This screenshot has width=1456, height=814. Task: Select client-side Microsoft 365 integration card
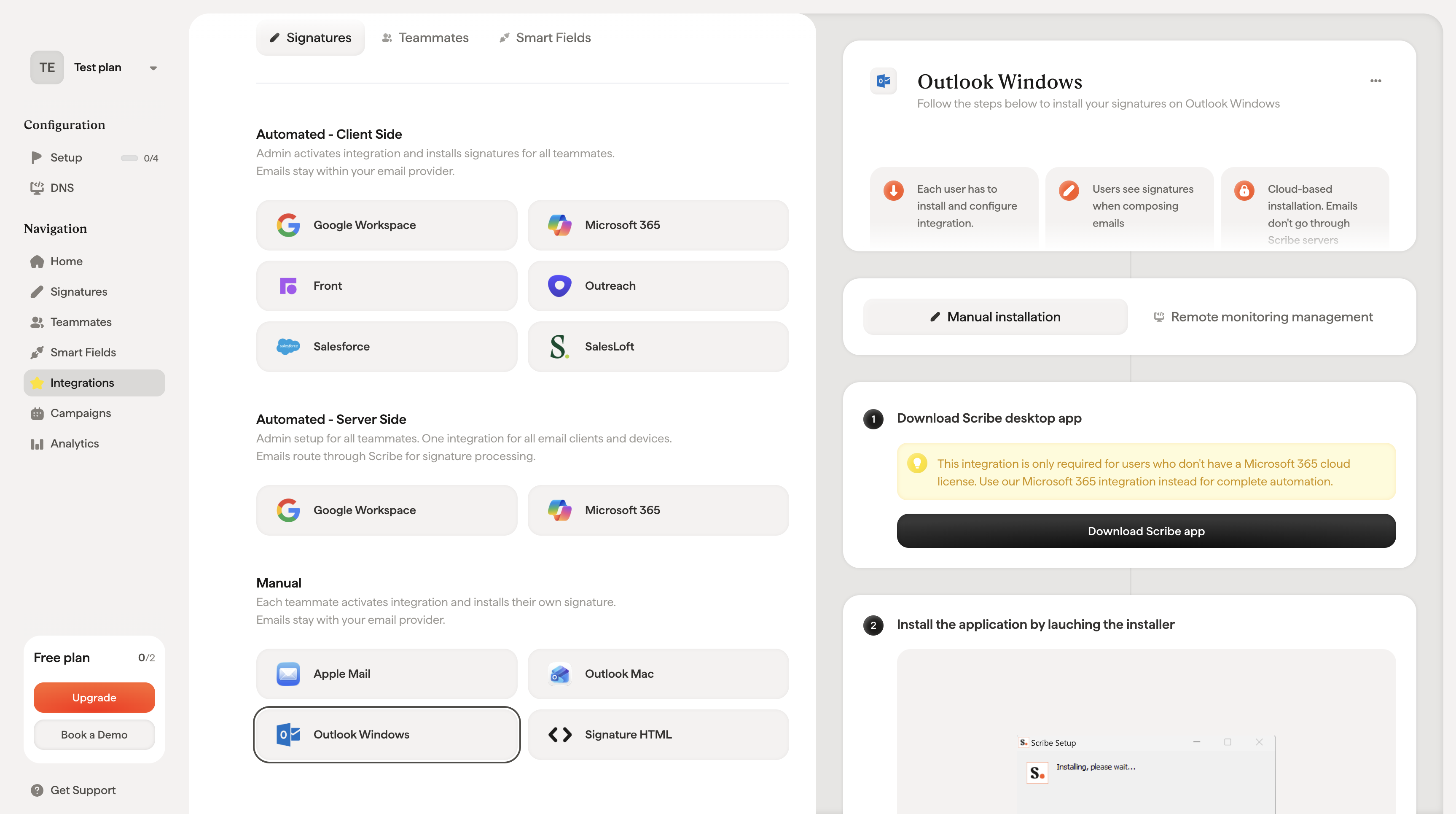pyautogui.click(x=658, y=225)
